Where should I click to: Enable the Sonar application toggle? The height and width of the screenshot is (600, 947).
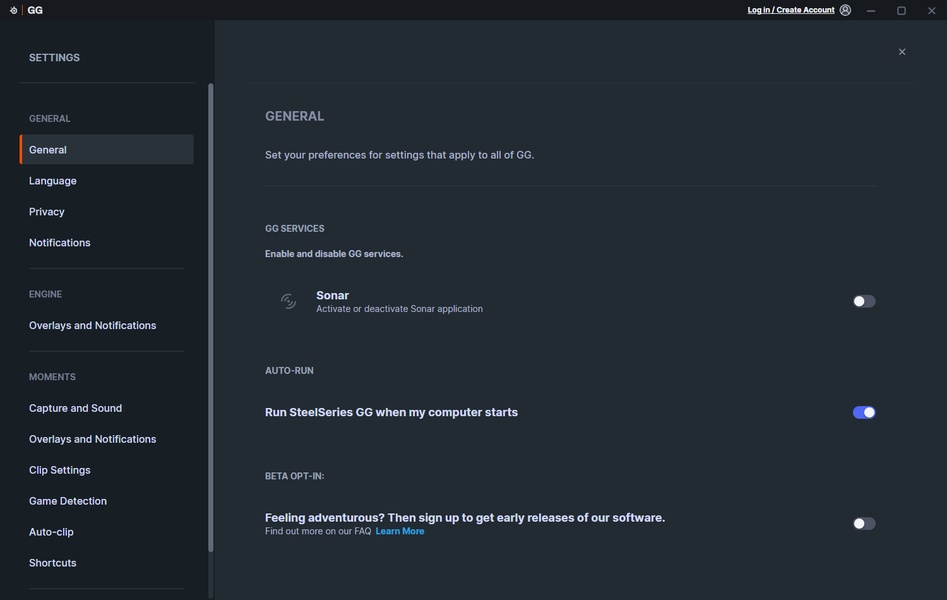[864, 301]
